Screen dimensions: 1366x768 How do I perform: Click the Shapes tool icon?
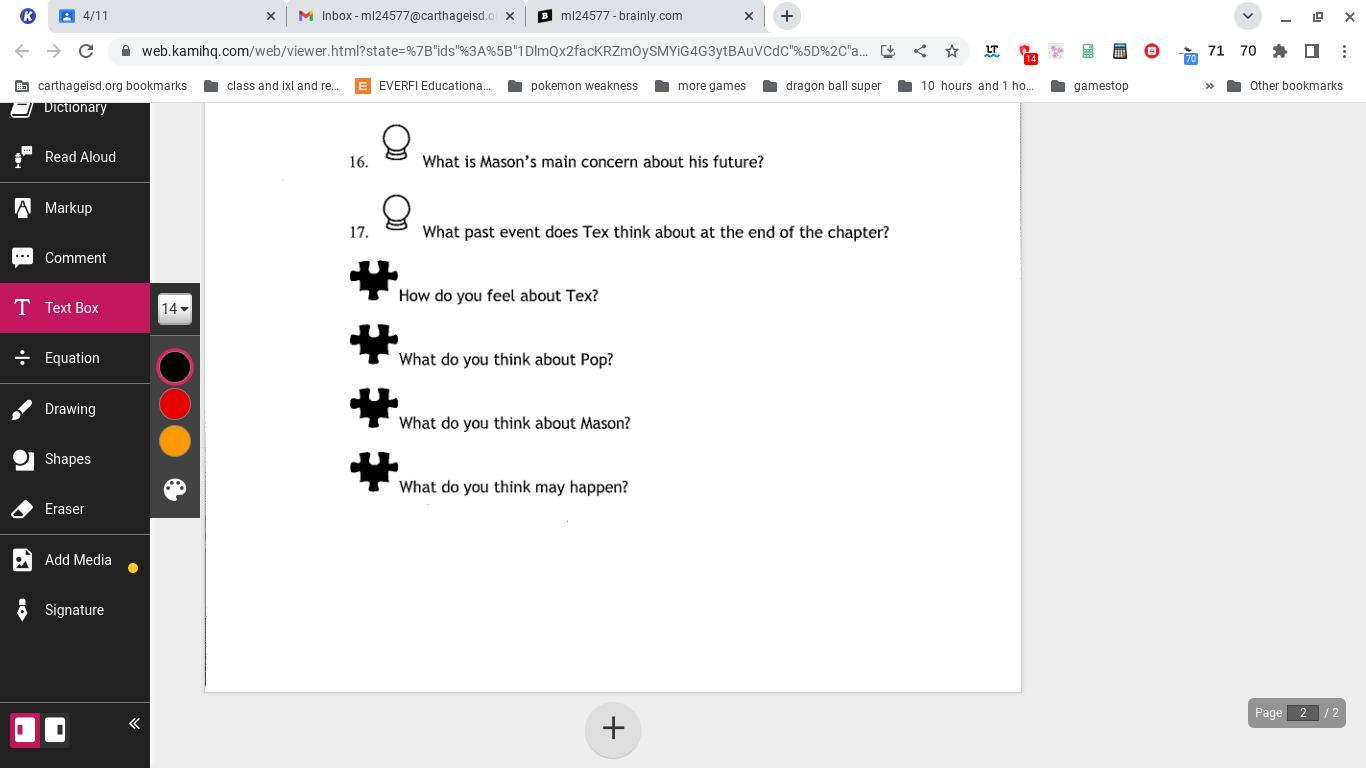click(22, 459)
